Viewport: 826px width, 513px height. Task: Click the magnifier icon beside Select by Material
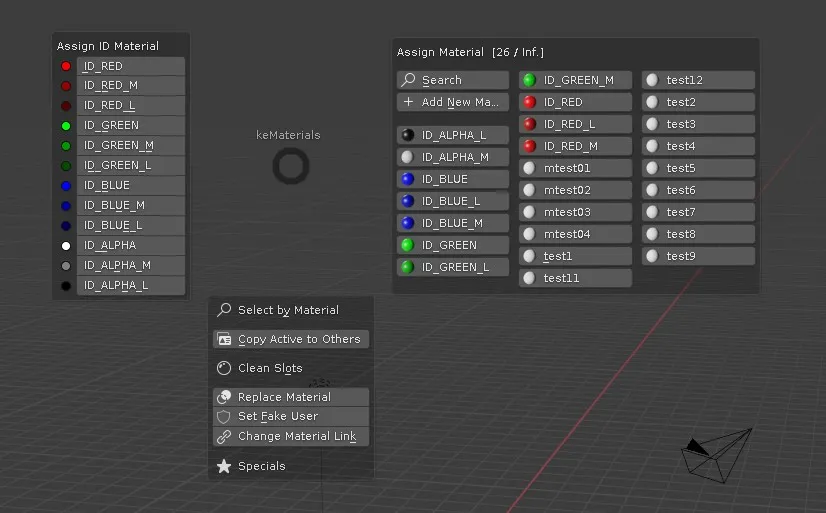(224, 310)
